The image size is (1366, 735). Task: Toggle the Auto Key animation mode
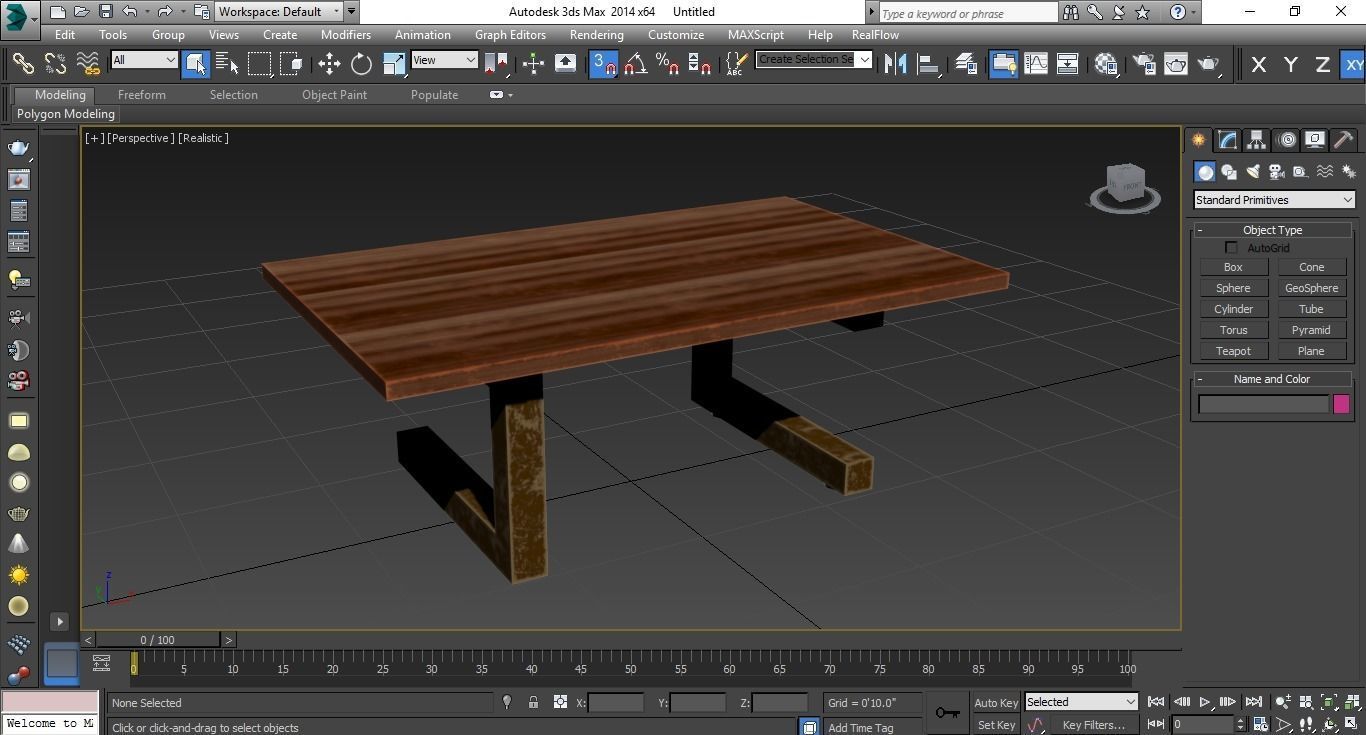[x=996, y=703]
